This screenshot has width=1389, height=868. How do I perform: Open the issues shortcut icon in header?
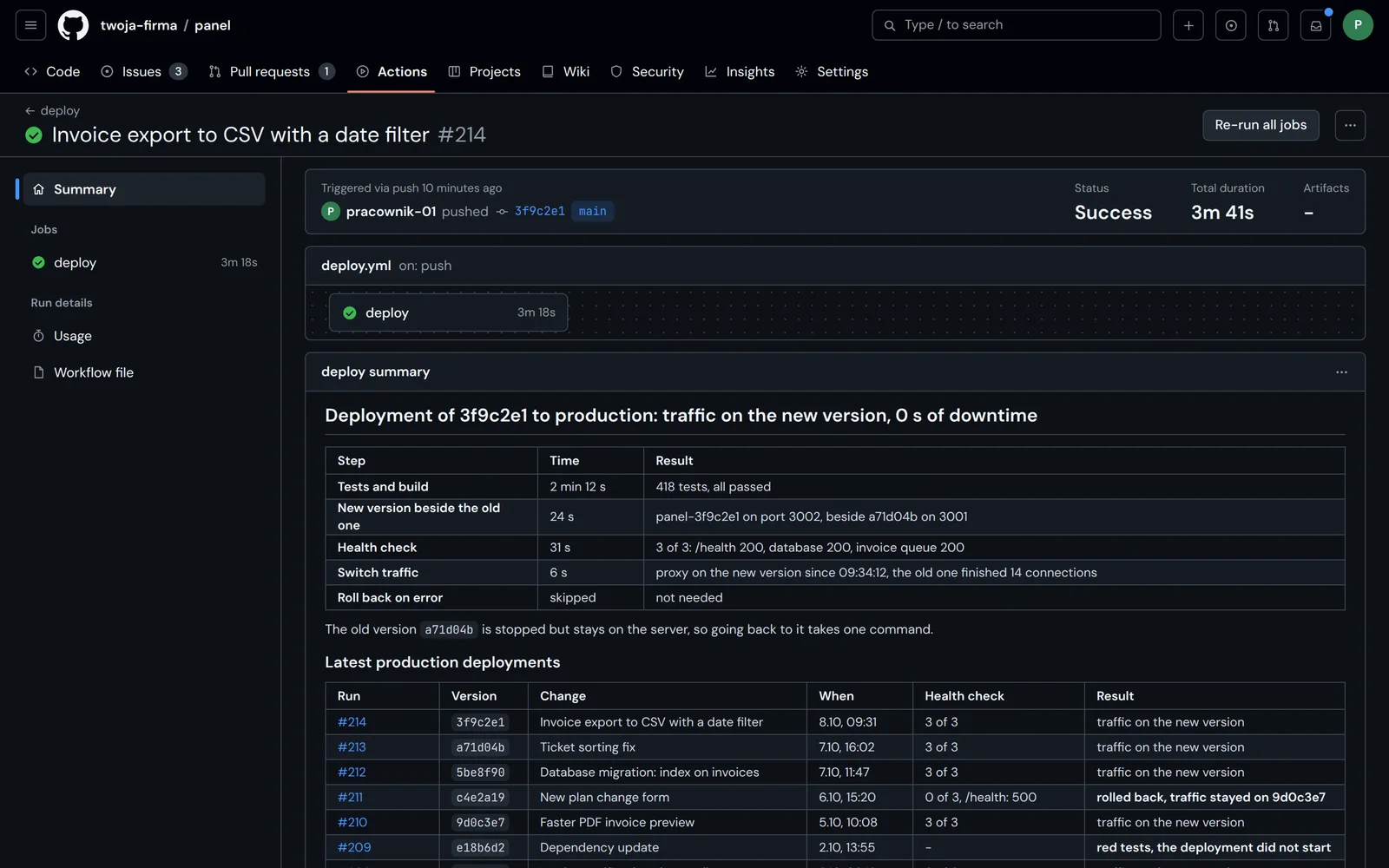1231,25
